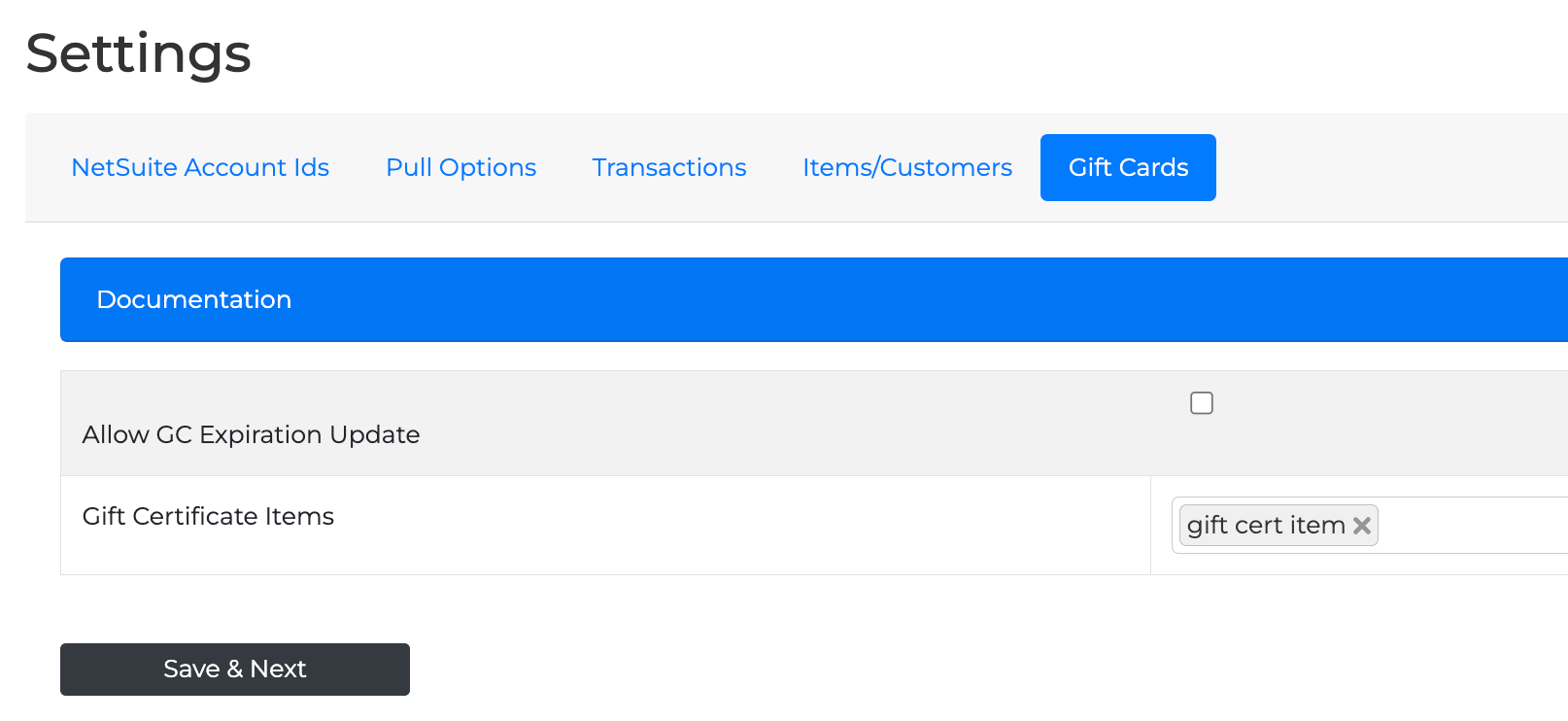Remove the gift cert item tag
The image size is (1568, 721).
(x=1362, y=526)
